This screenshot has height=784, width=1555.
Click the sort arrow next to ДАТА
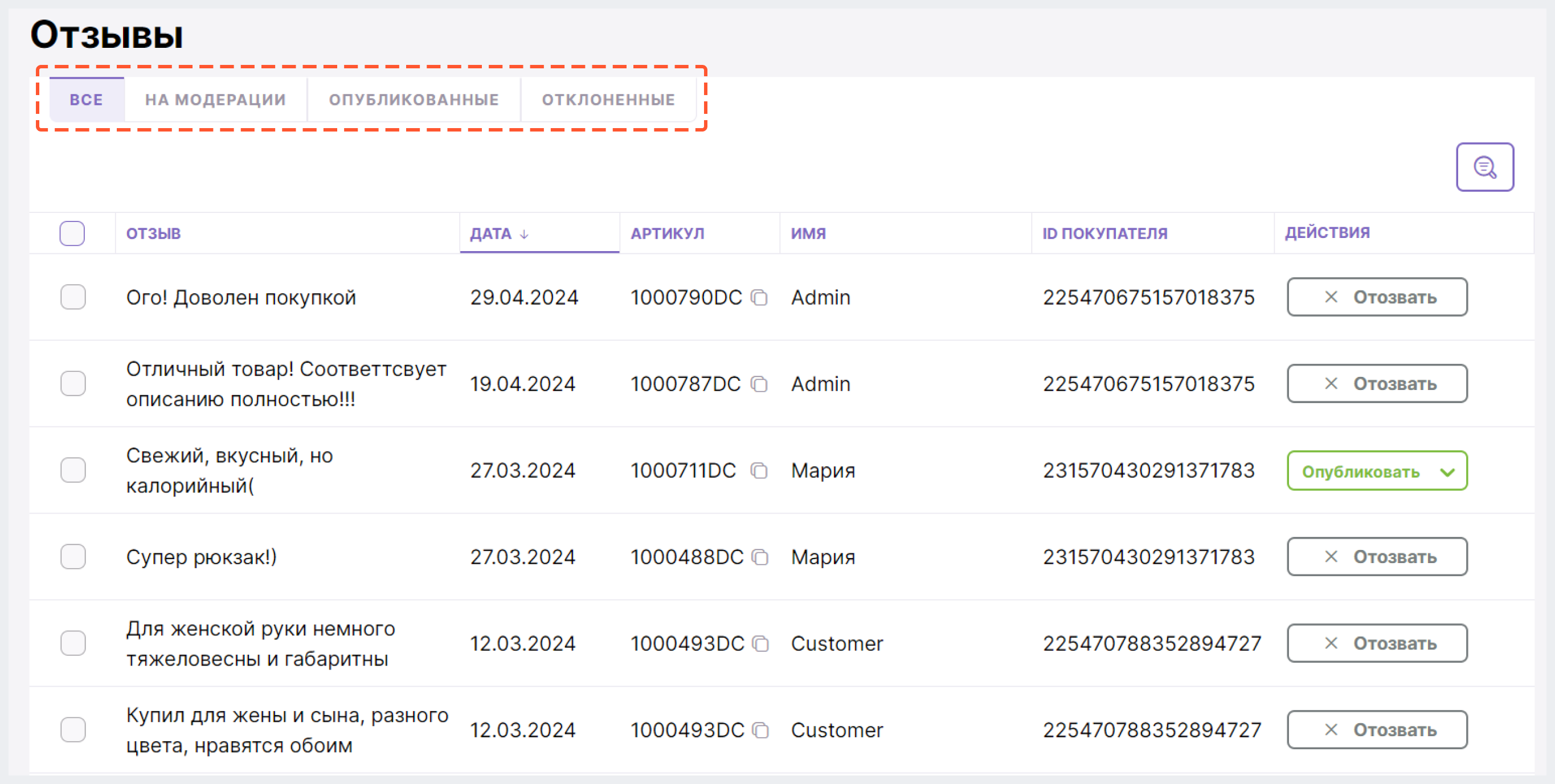(x=524, y=234)
